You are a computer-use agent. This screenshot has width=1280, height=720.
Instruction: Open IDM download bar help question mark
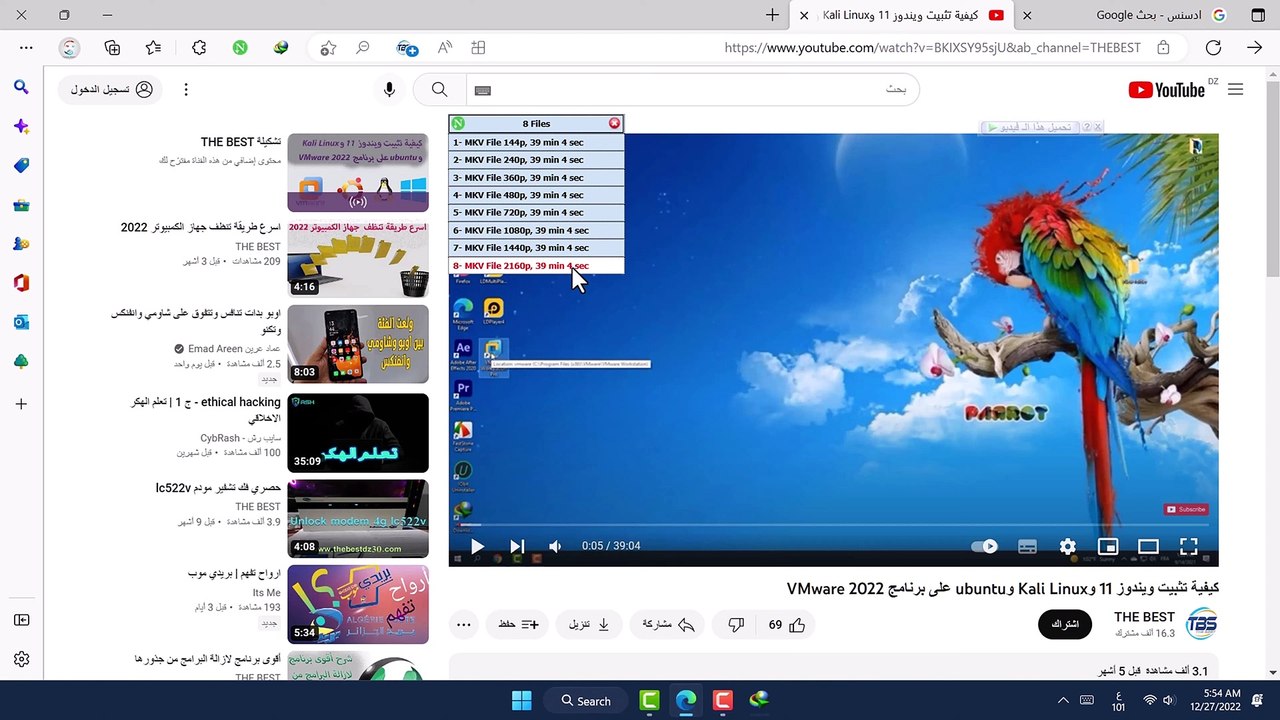click(x=1087, y=127)
